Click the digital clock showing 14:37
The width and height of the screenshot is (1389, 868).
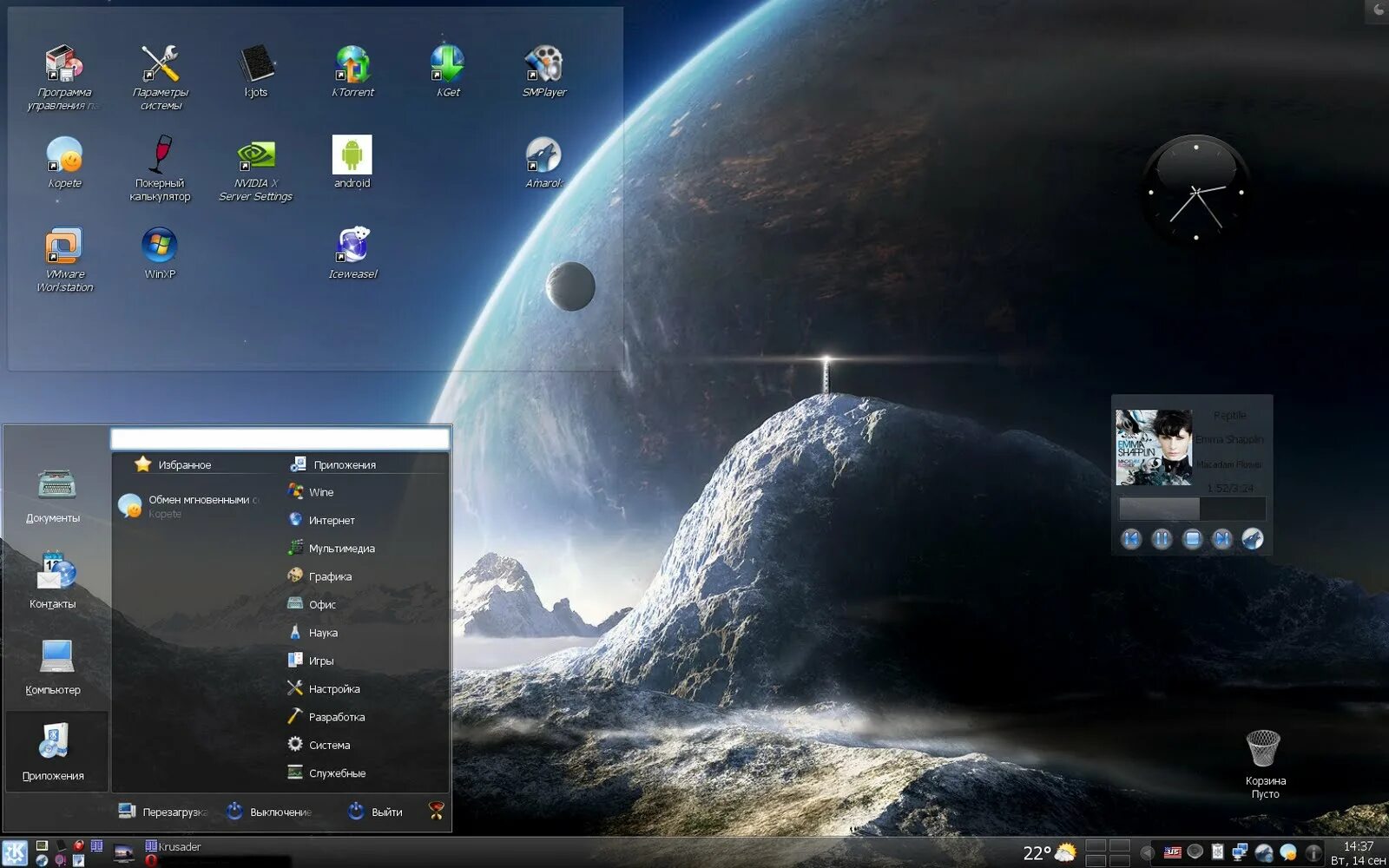(x=1358, y=846)
